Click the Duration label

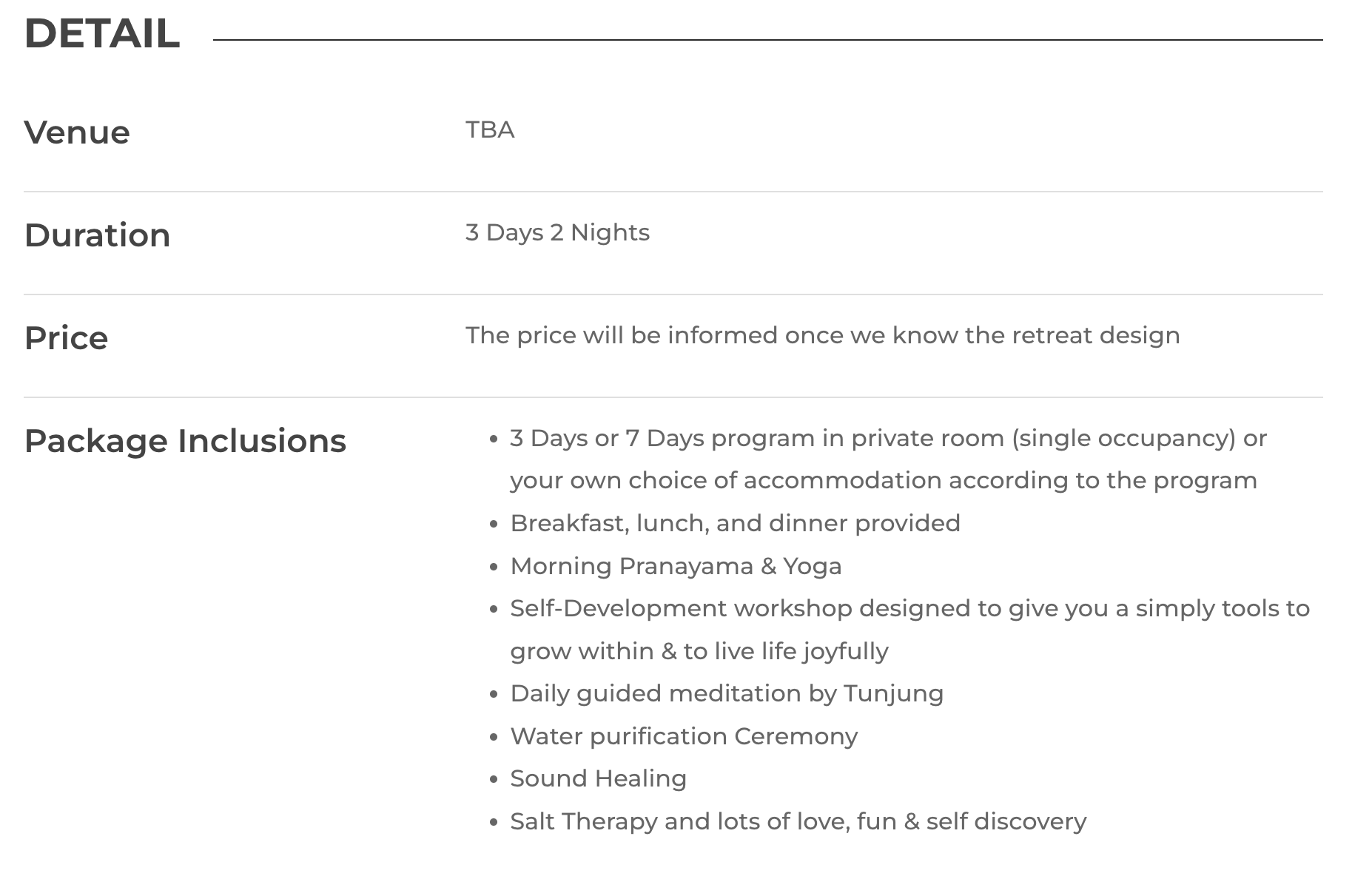tap(97, 235)
